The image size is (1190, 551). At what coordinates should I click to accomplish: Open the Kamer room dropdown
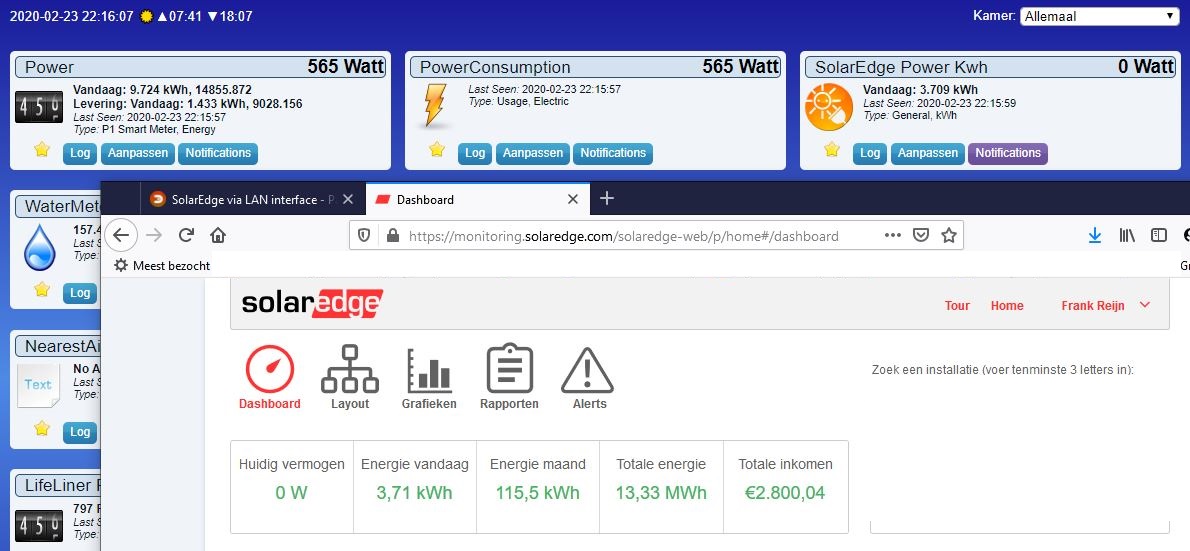click(1099, 16)
